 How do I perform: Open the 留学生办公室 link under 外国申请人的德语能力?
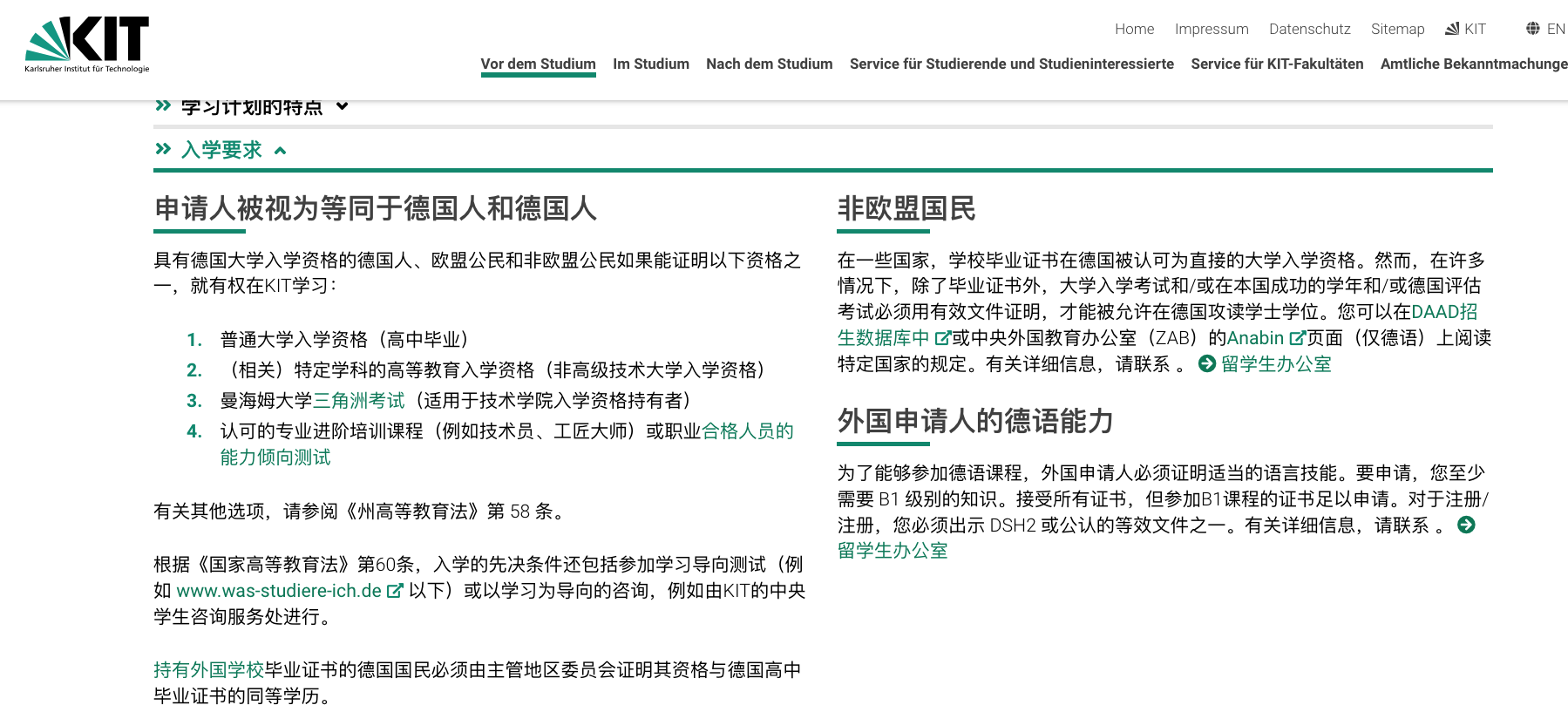(893, 551)
